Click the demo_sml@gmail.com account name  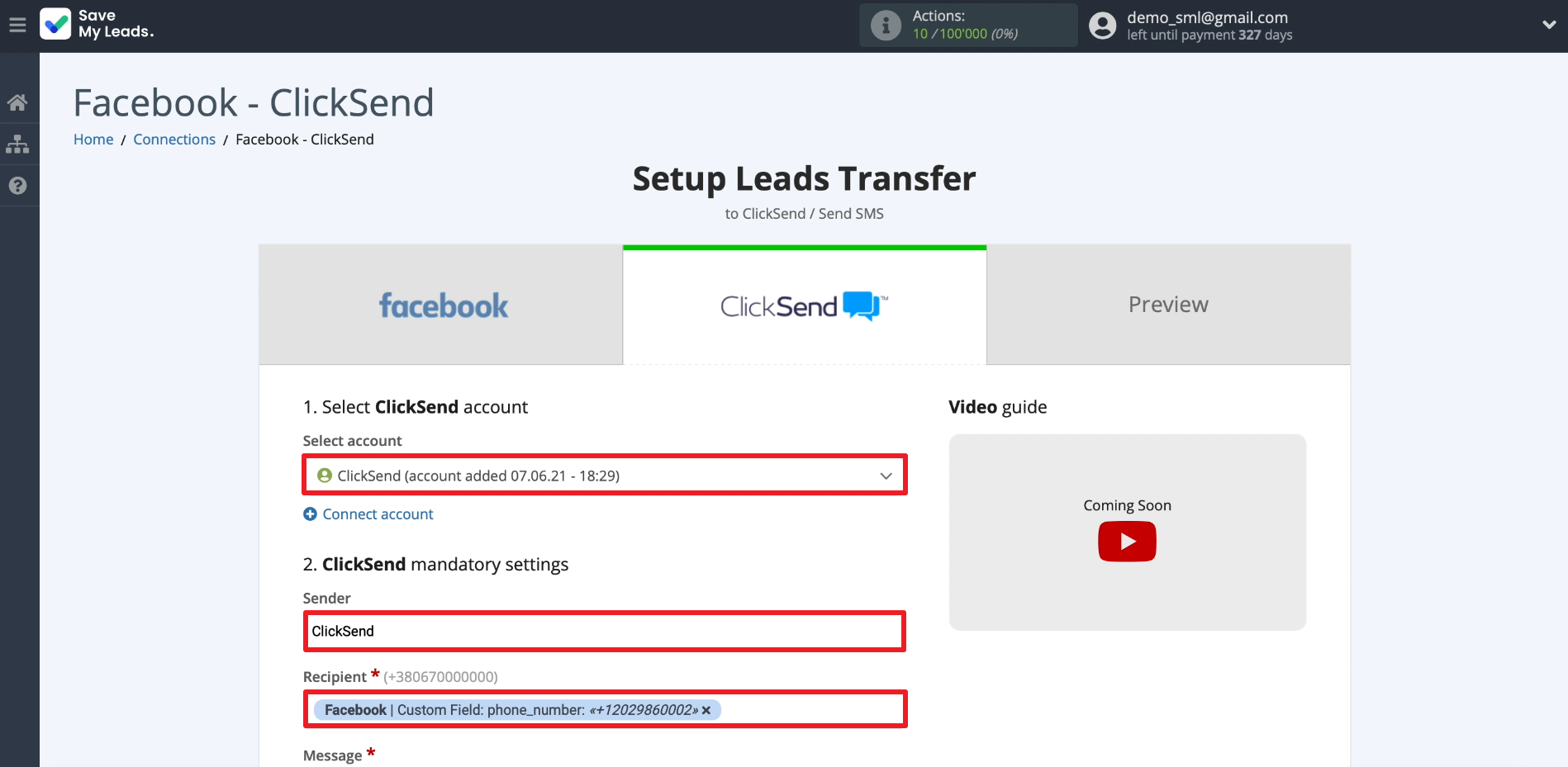pyautogui.click(x=1207, y=17)
